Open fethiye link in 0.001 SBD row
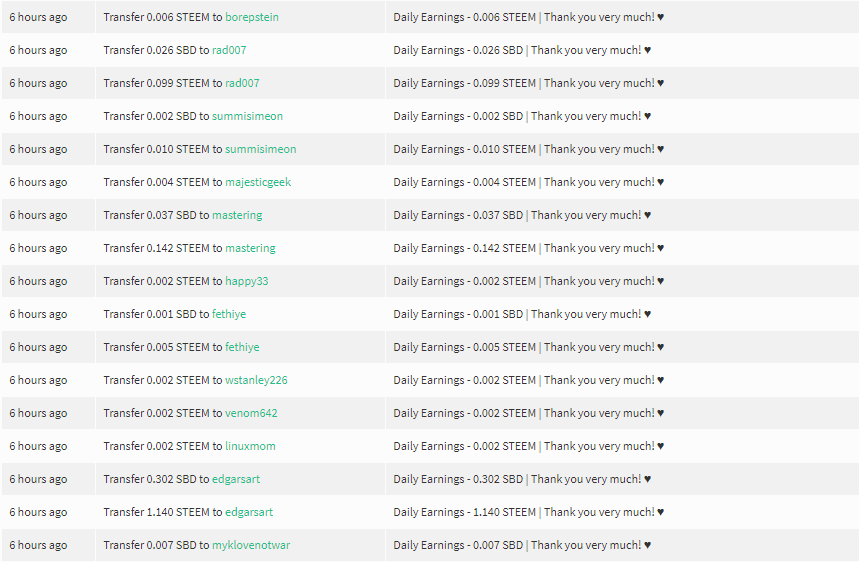 (229, 314)
